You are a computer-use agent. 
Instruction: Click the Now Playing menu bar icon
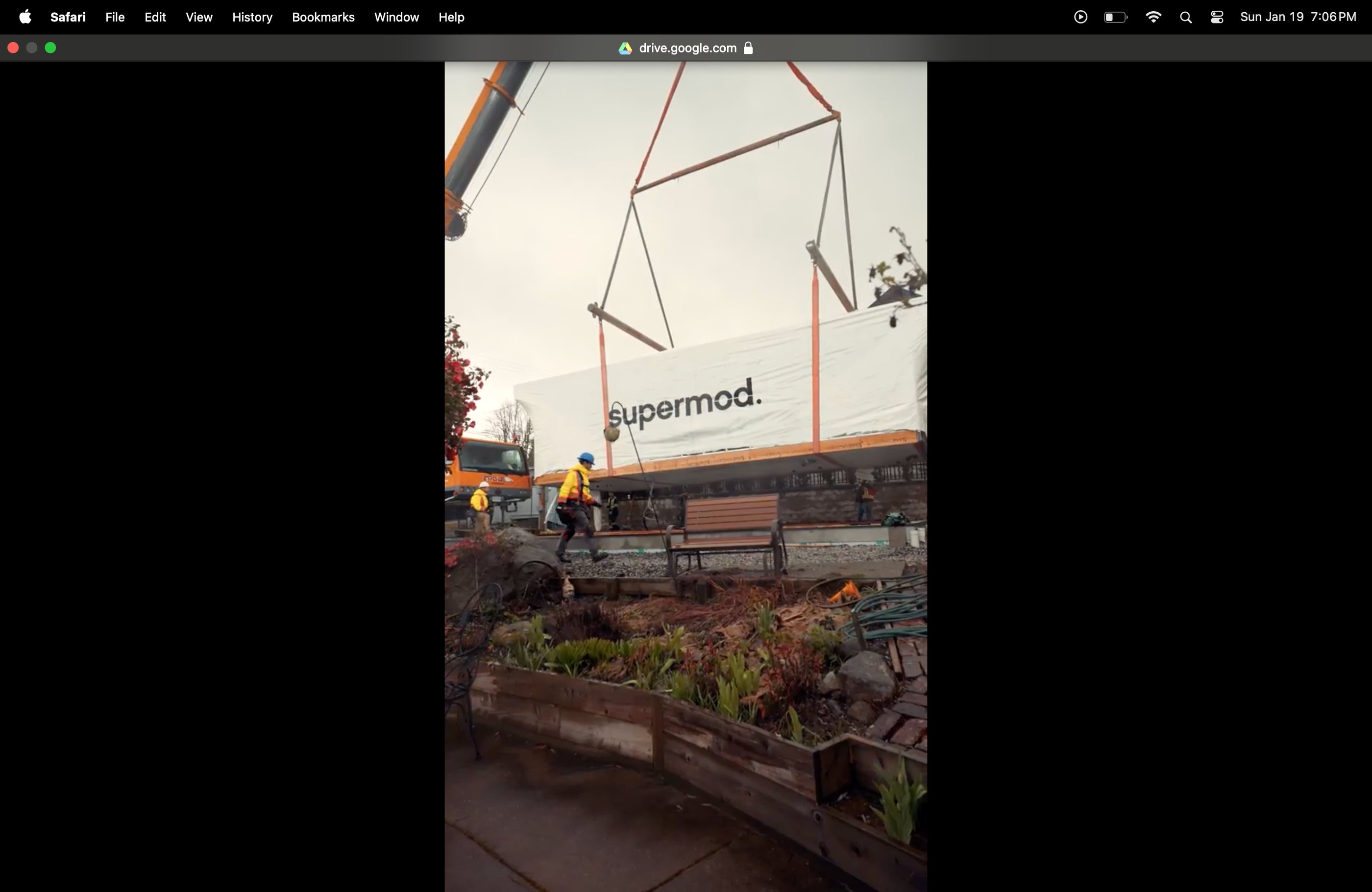1081,17
